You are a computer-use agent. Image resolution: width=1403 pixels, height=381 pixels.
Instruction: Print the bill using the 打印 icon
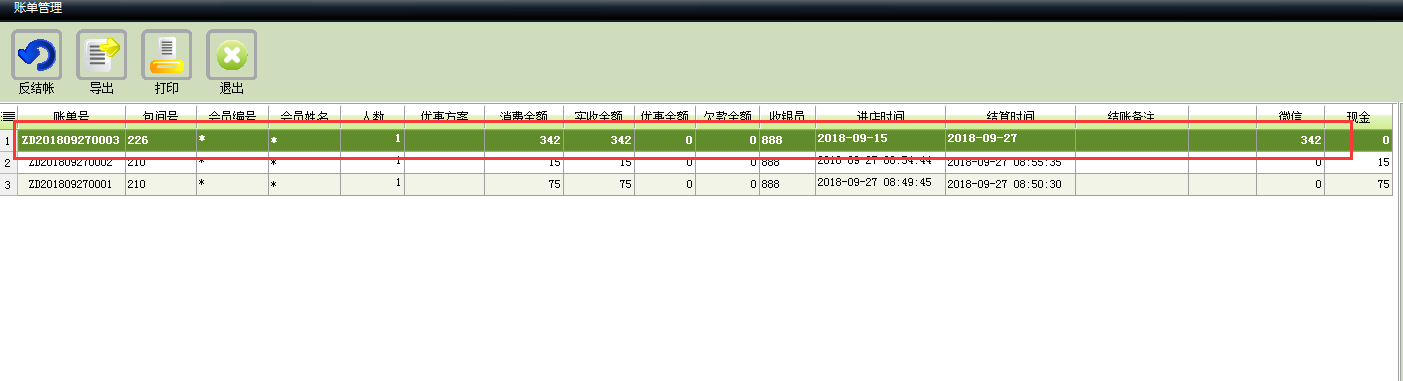coord(166,55)
